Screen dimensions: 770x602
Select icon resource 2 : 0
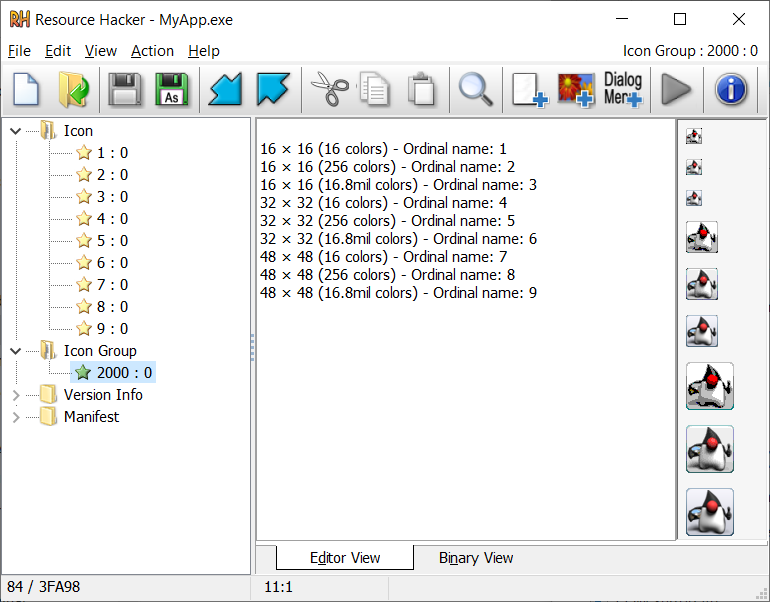click(102, 175)
